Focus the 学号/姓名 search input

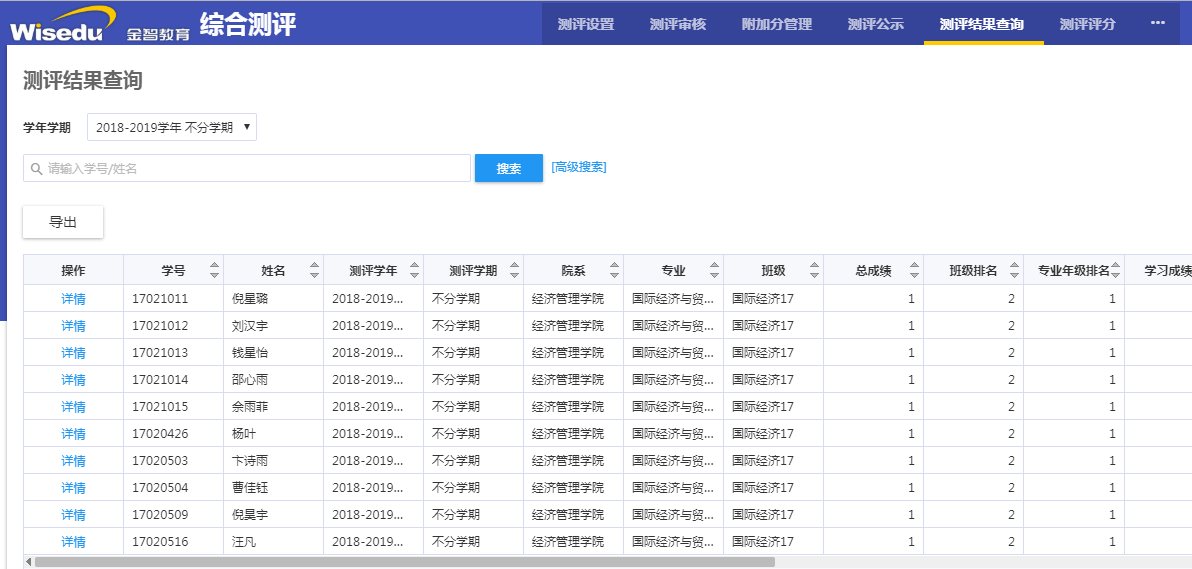pyautogui.click(x=247, y=168)
